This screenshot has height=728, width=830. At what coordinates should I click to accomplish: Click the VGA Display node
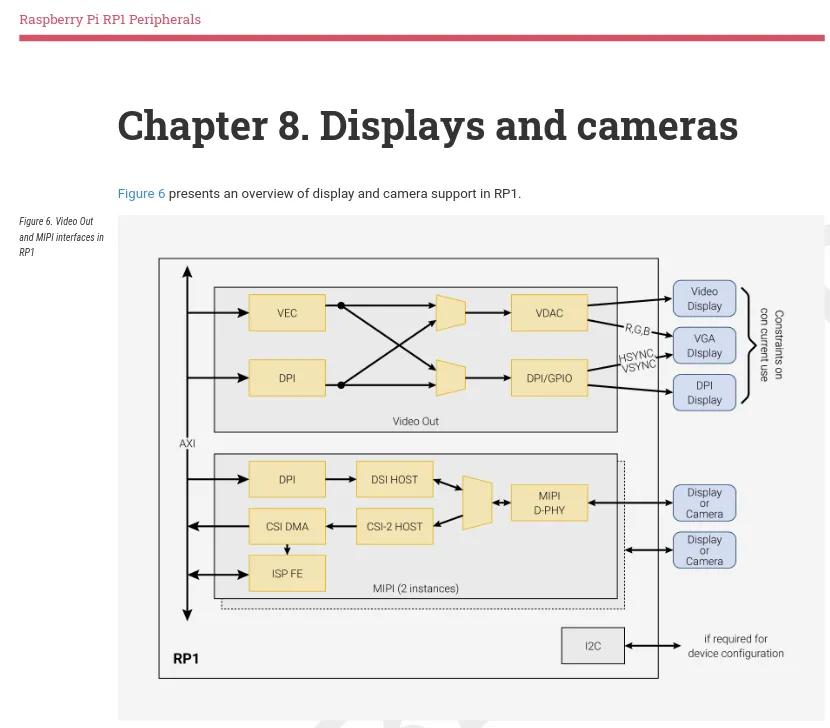(703, 345)
